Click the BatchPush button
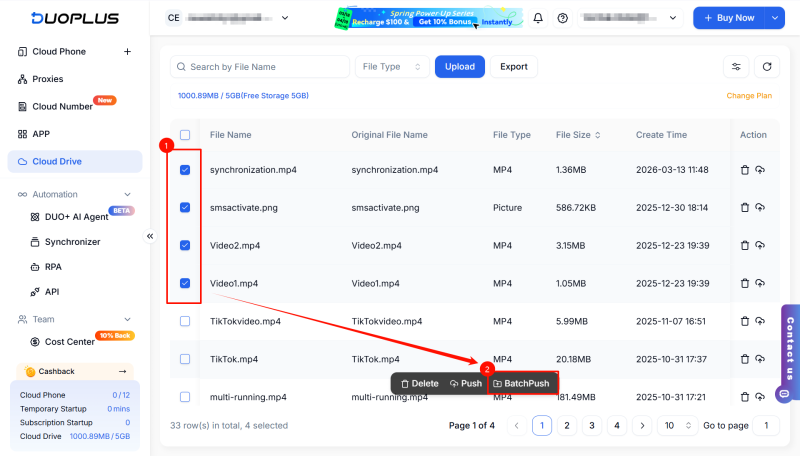The image size is (800, 456). [521, 383]
